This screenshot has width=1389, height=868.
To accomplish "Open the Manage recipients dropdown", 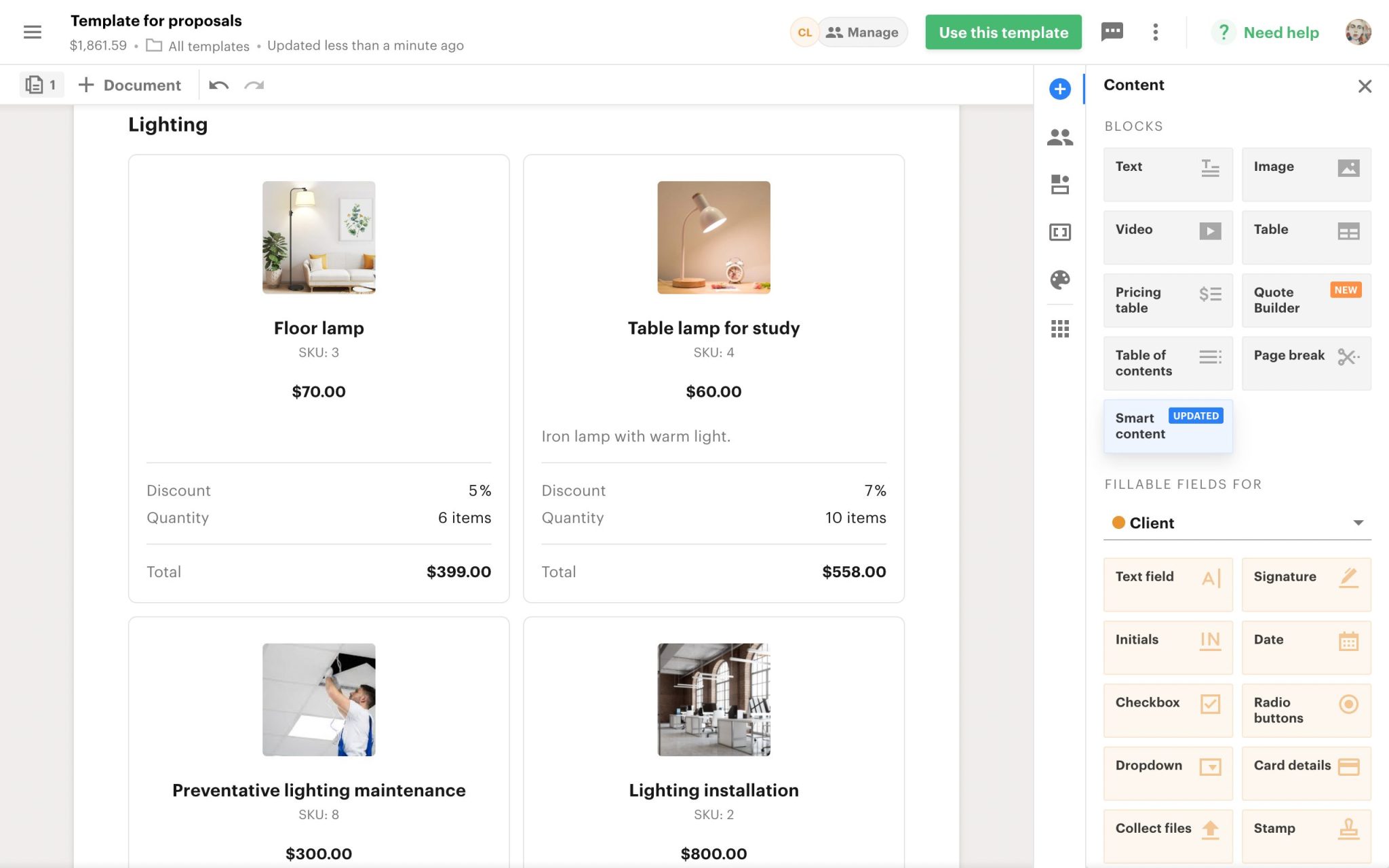I will [x=862, y=32].
